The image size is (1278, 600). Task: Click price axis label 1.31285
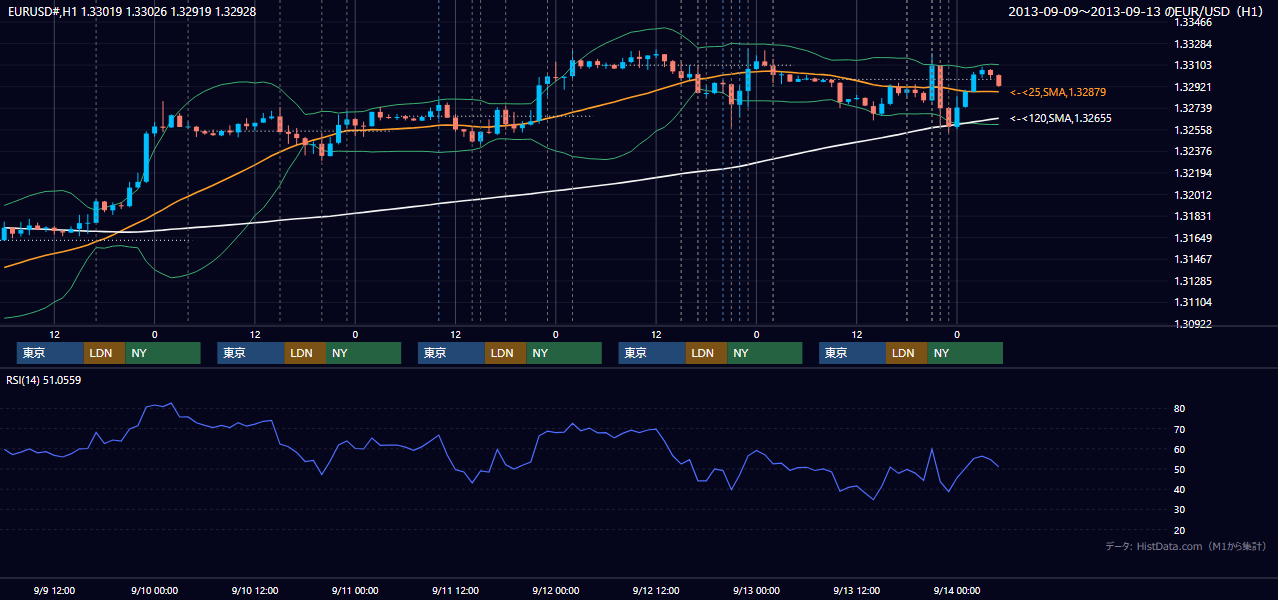tap(1193, 281)
